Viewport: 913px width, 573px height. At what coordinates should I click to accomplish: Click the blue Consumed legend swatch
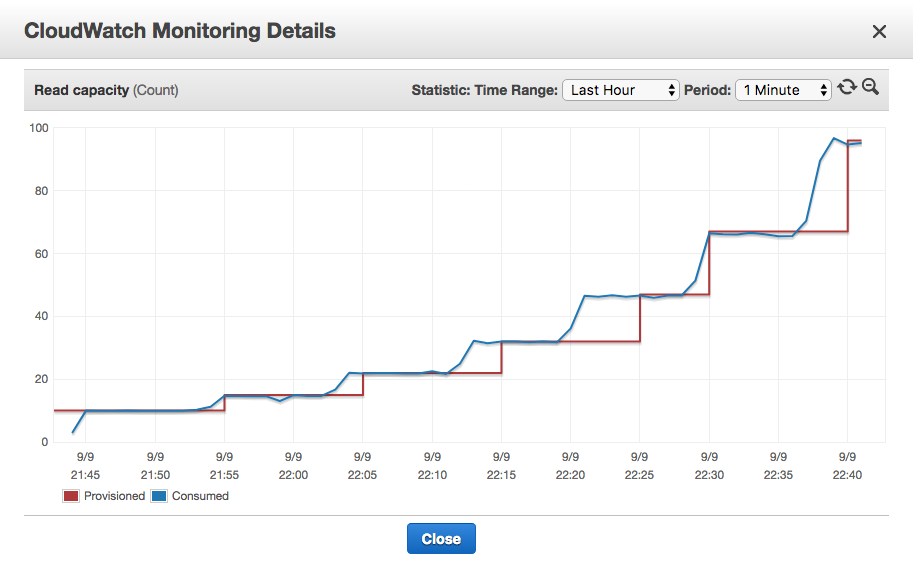159,496
